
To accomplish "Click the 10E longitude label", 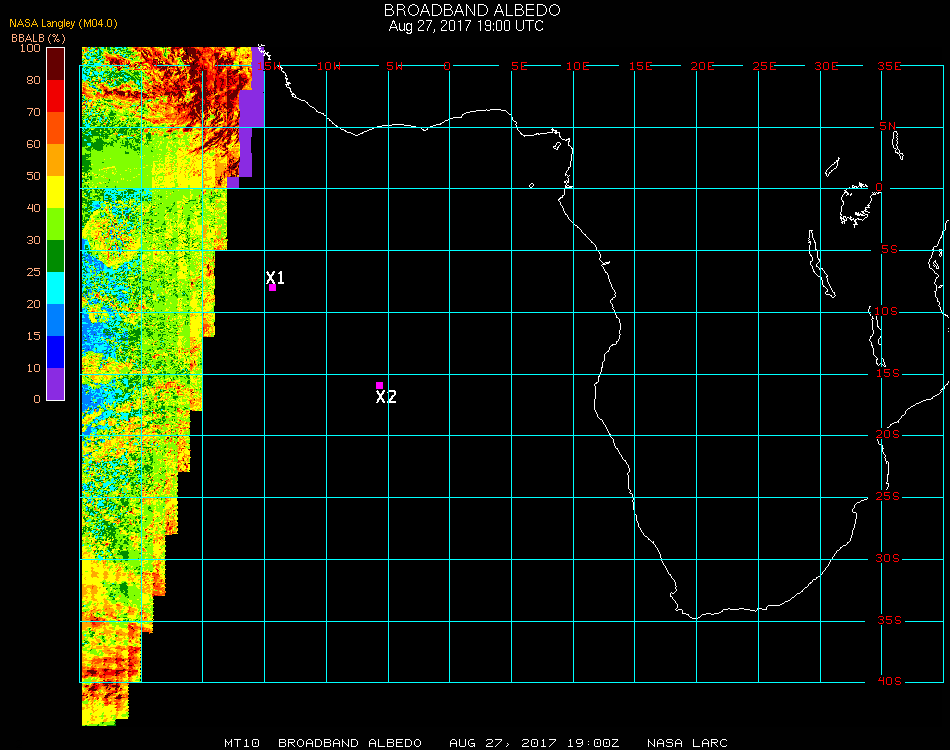I will click(578, 66).
